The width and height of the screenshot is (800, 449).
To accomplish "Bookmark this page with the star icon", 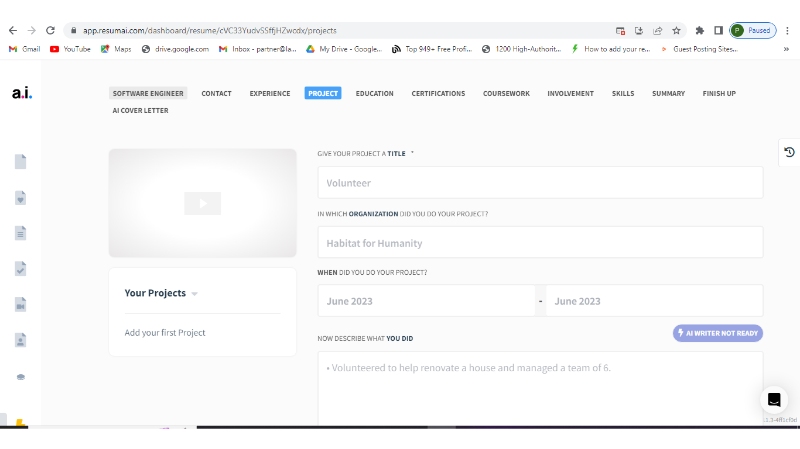I will (x=676, y=31).
